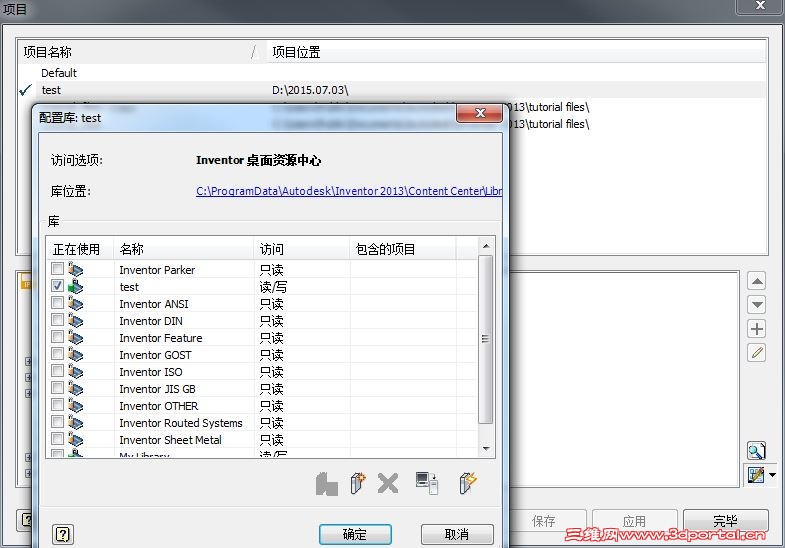Open the library location path link

(349, 191)
